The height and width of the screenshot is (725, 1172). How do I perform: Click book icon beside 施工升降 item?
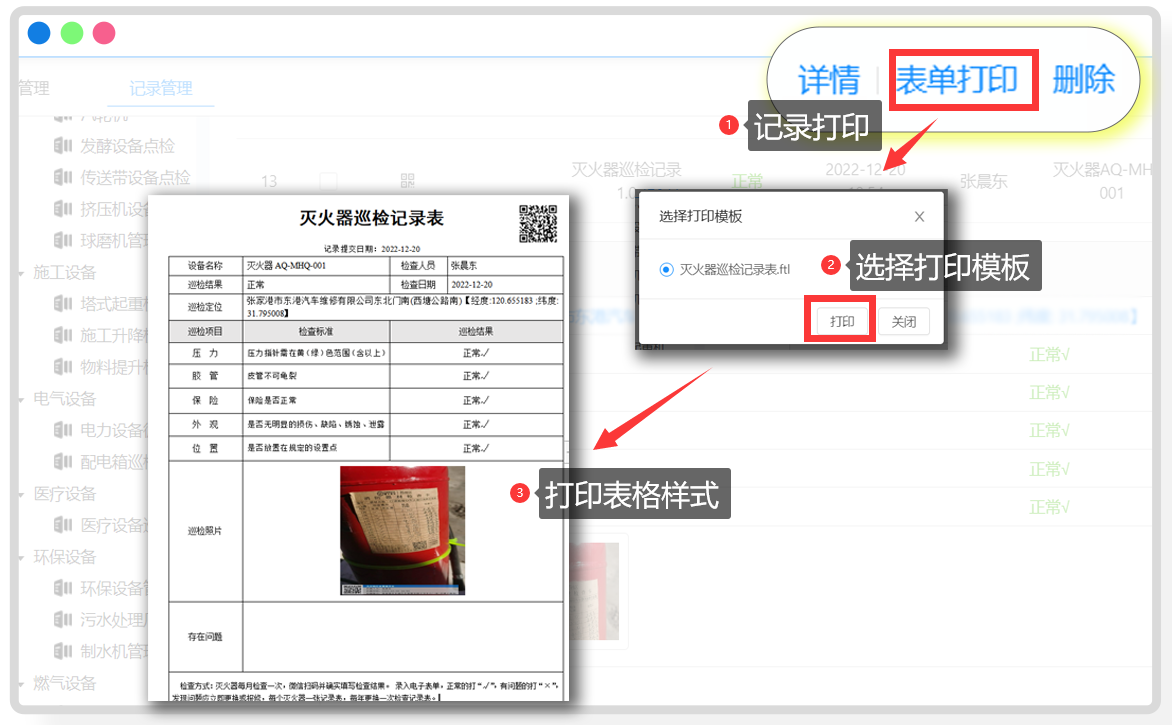(63, 335)
